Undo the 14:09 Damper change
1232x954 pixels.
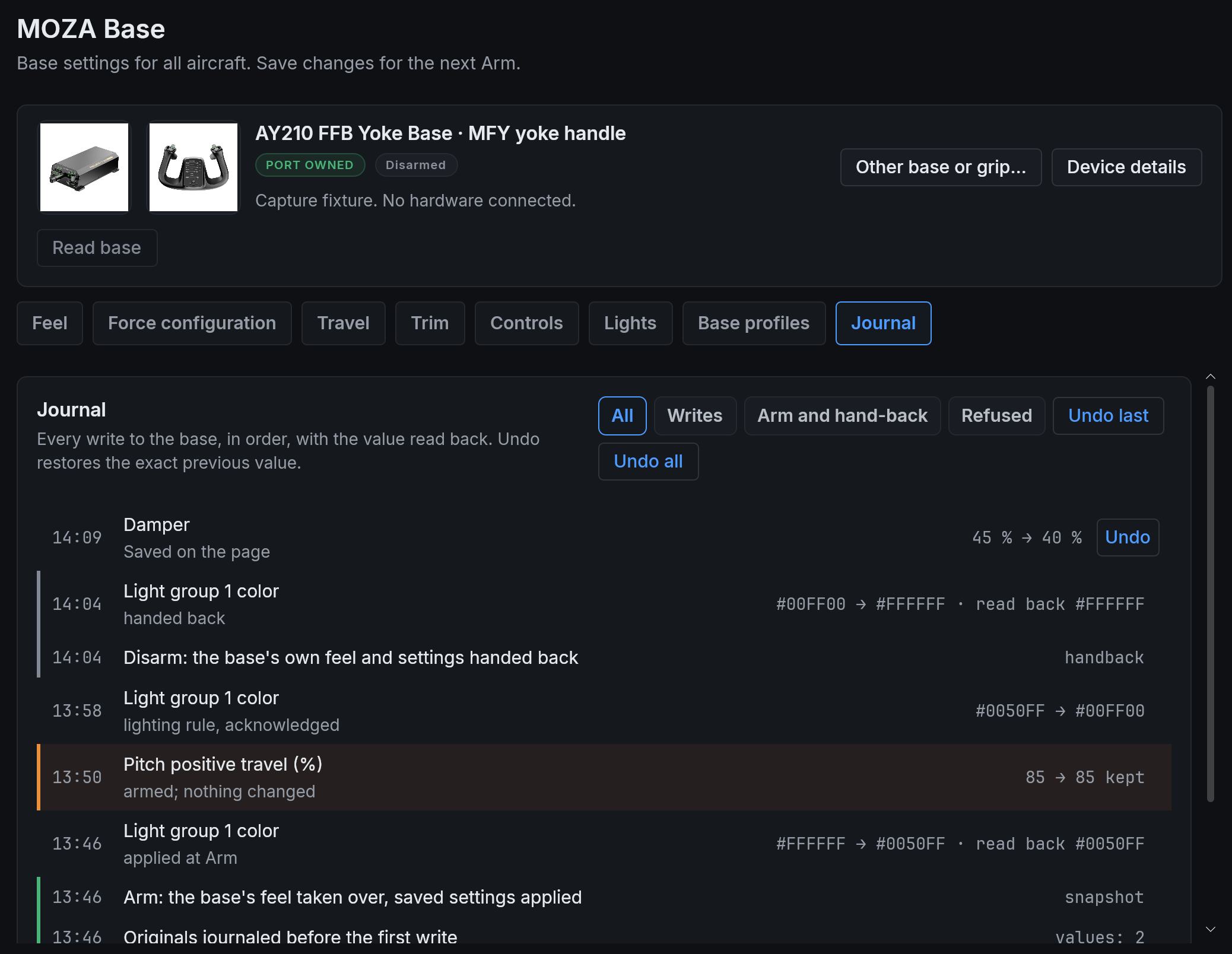click(1128, 538)
